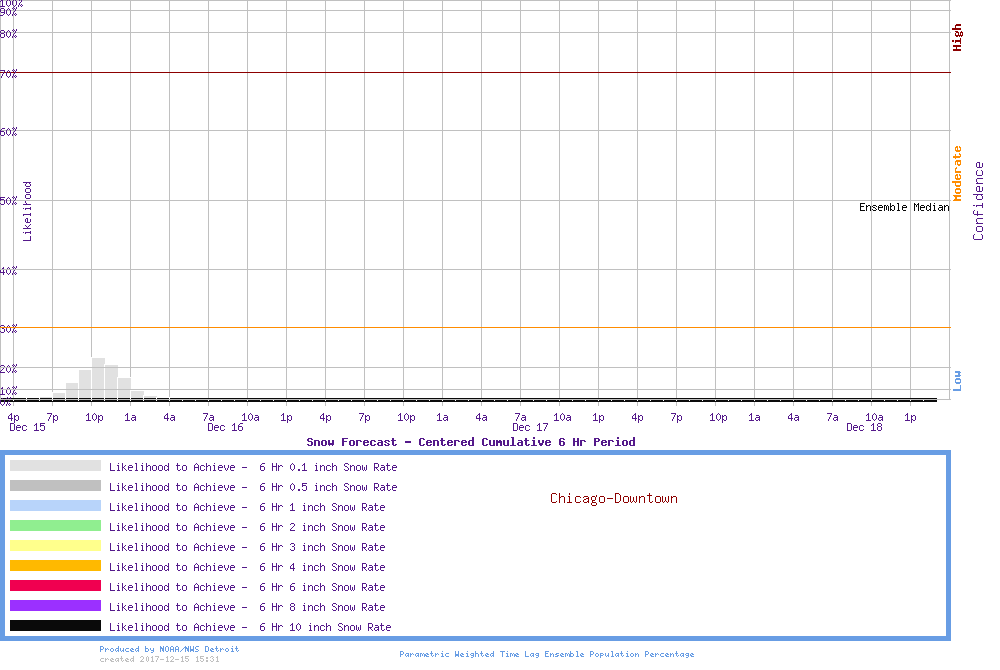Click the orange 4 inch snow rate swatch
Screen dimensions: 1000x670
55,566
